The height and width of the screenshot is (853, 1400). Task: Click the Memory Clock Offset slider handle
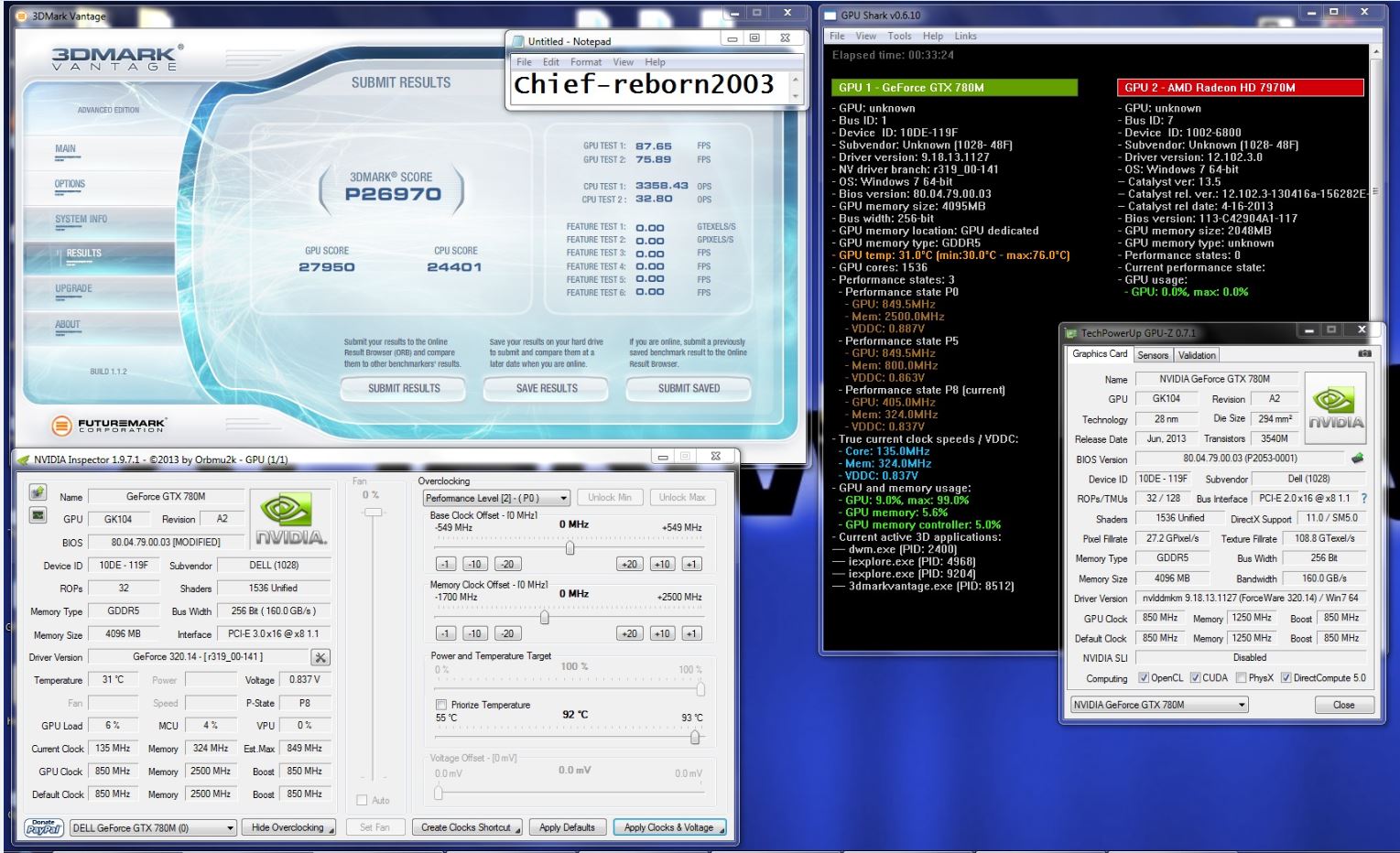(x=545, y=617)
